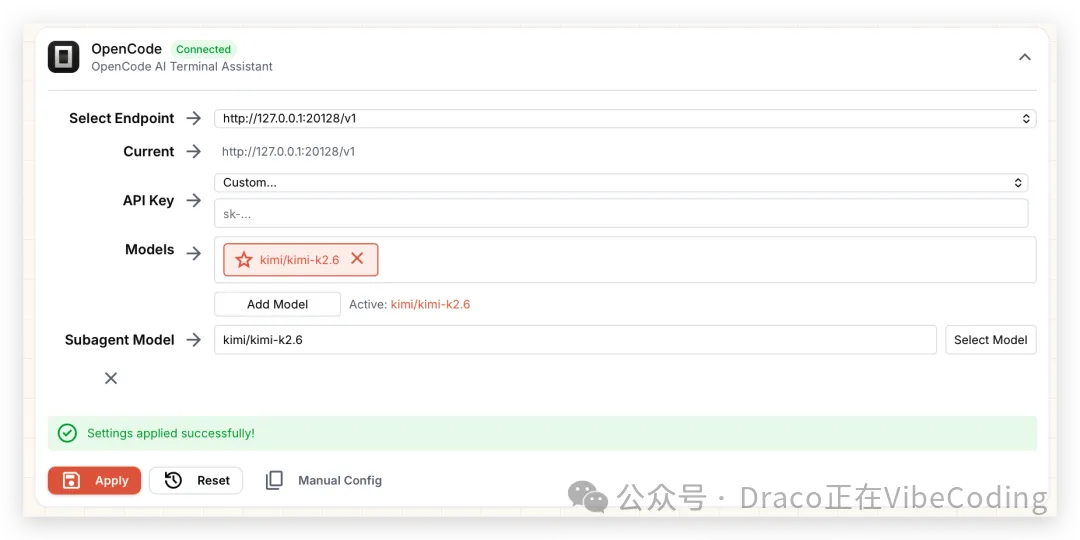Open the API Key Custom dropdown
The image size is (1080, 540).
pyautogui.click(x=621, y=183)
